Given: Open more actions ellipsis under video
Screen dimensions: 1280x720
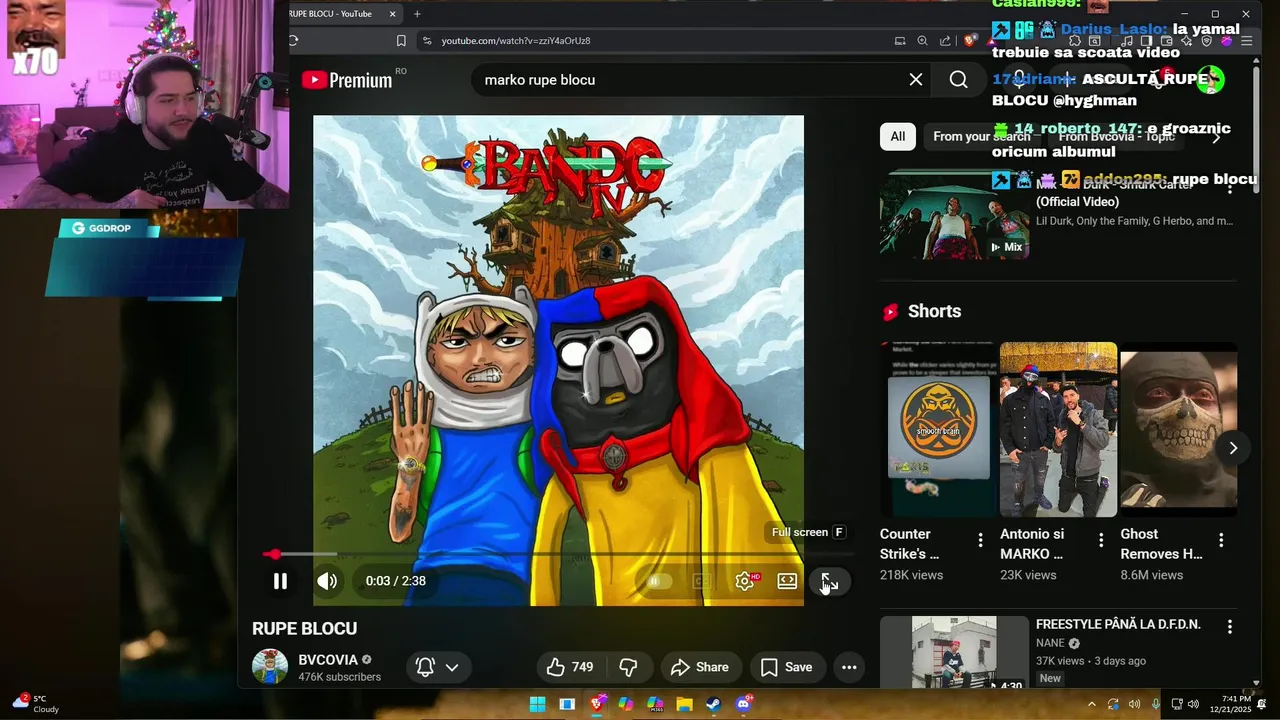Looking at the screenshot, I should (849, 667).
